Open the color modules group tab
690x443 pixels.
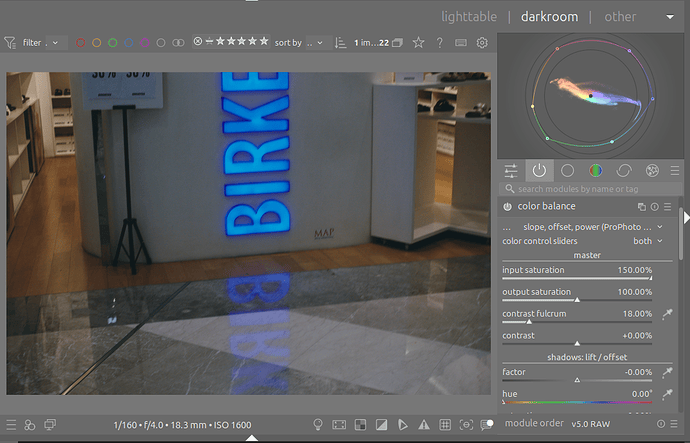595,171
